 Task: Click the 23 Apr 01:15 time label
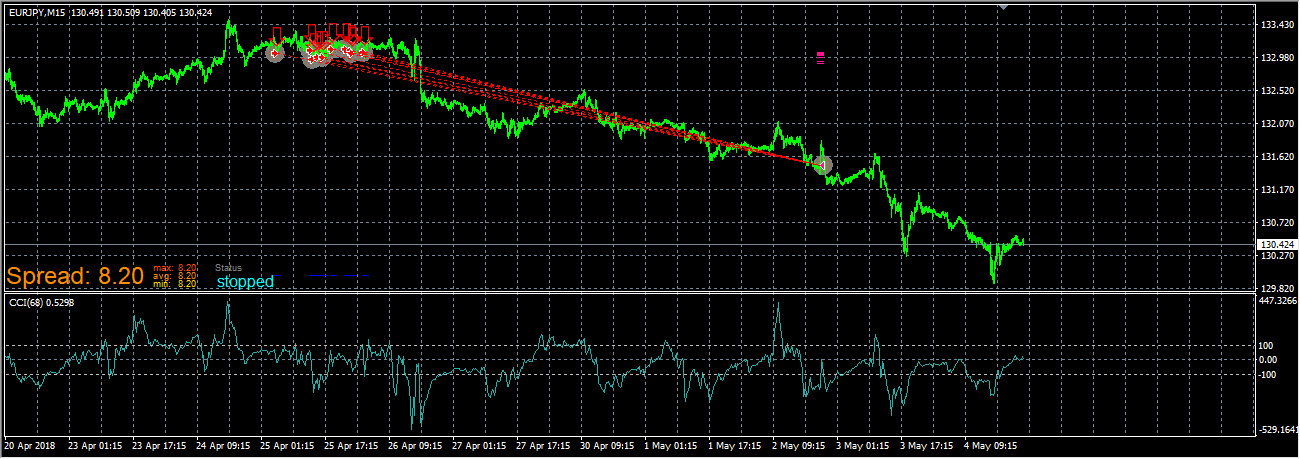(x=97, y=445)
